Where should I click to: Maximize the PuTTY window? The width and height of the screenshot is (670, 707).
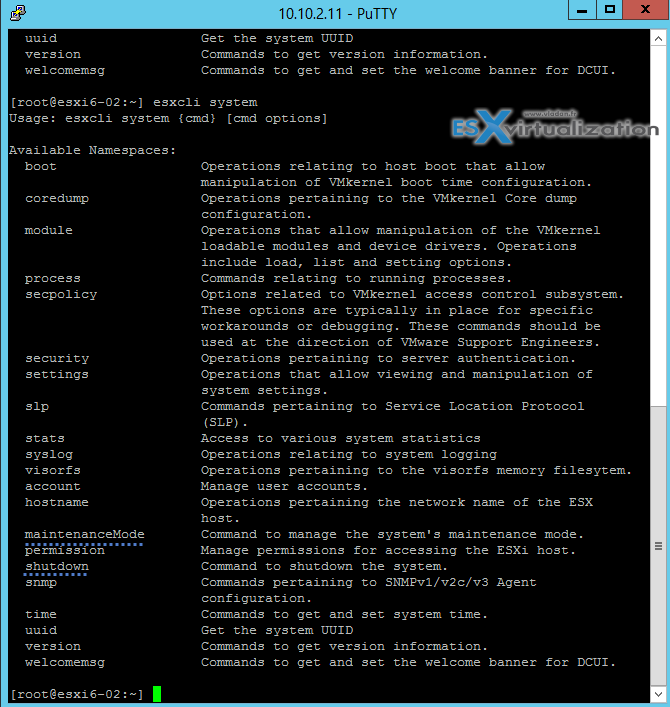610,10
